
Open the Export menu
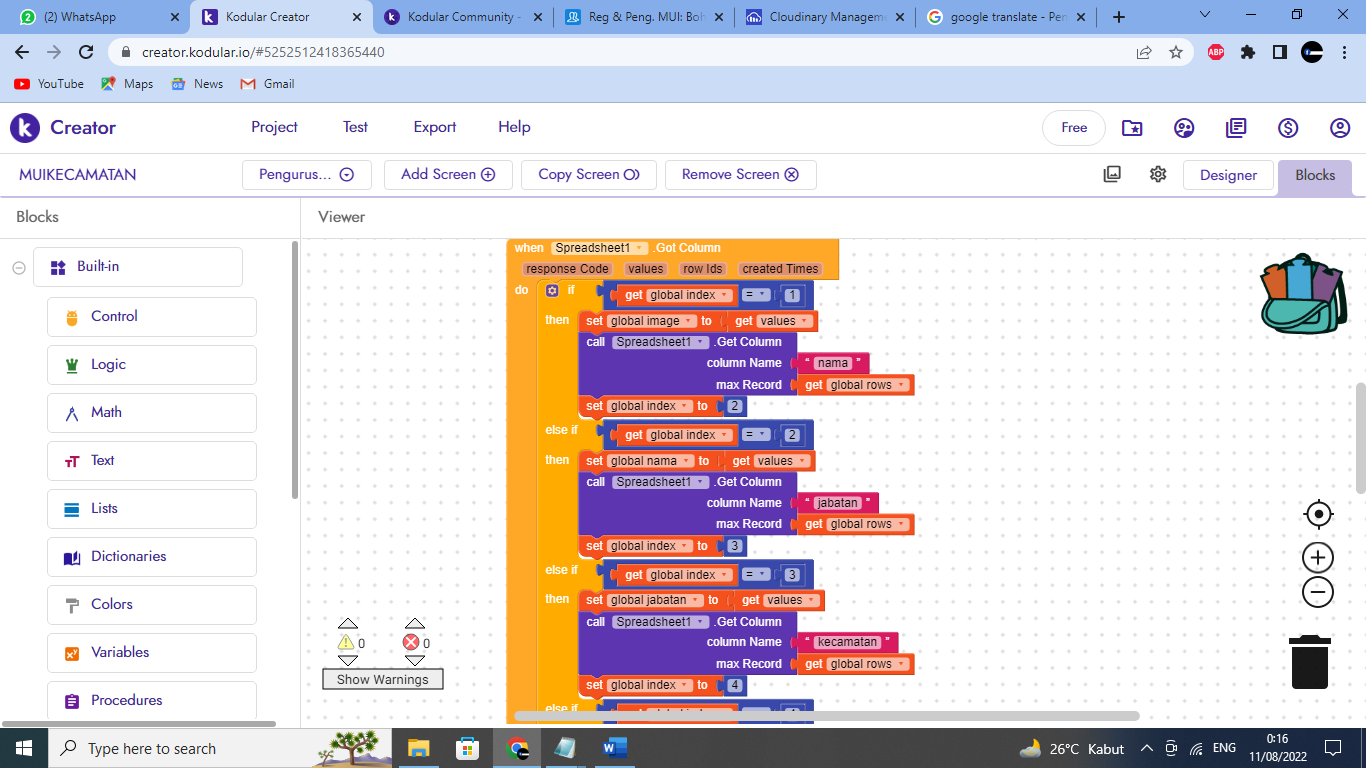coord(435,127)
